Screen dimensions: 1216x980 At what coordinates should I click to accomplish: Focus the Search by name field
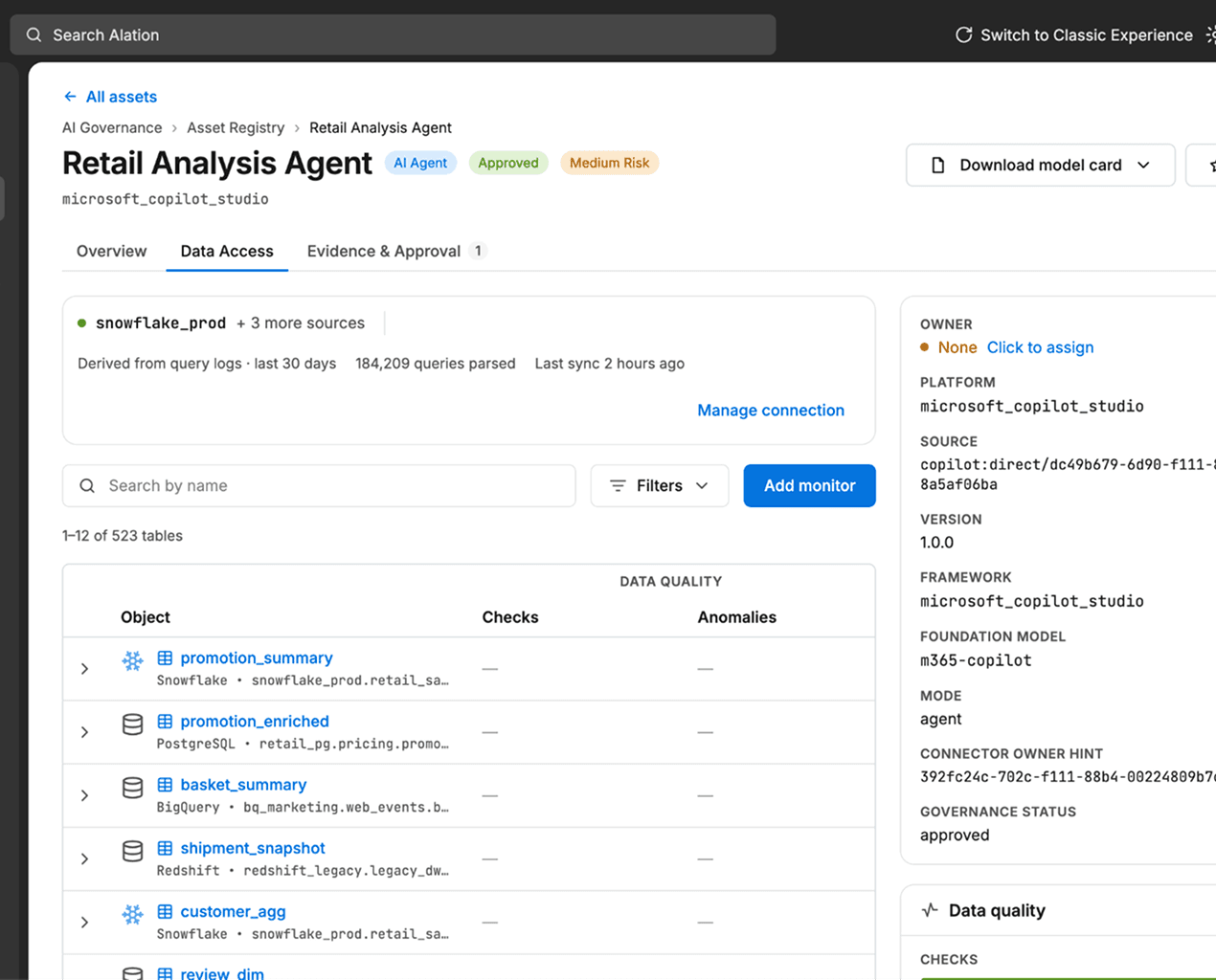pyautogui.click(x=319, y=486)
